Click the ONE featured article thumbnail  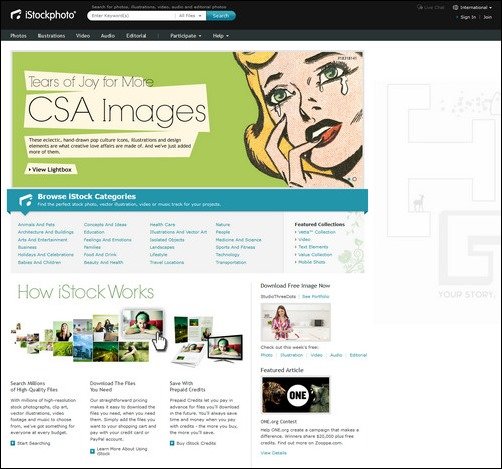click(296, 395)
